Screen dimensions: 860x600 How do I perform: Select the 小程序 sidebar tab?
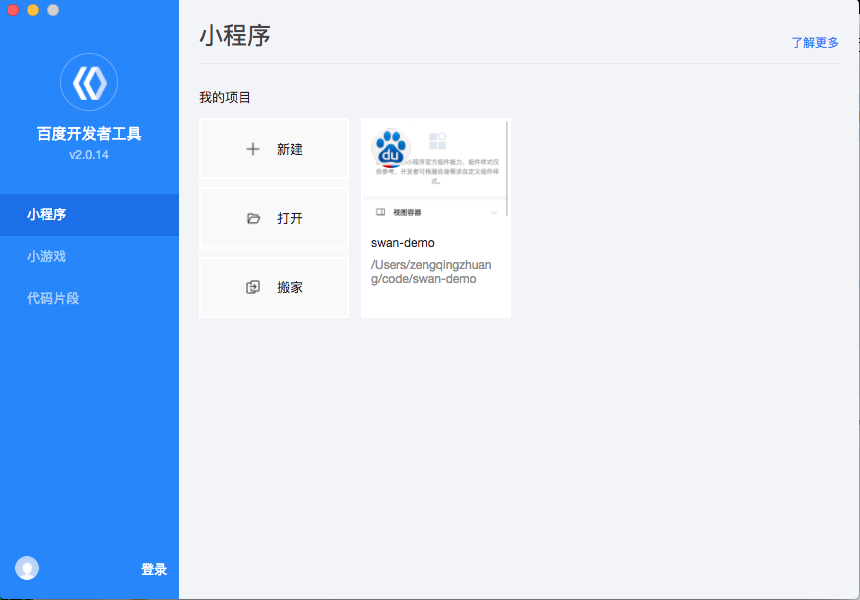point(89,214)
